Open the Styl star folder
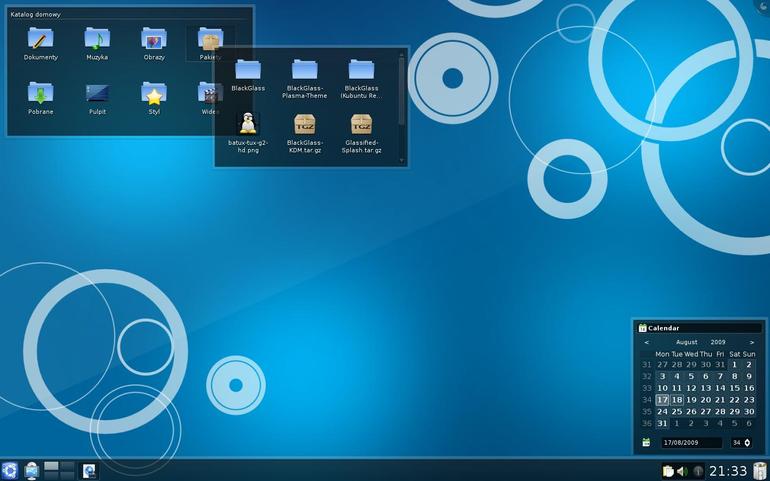 coord(154,98)
